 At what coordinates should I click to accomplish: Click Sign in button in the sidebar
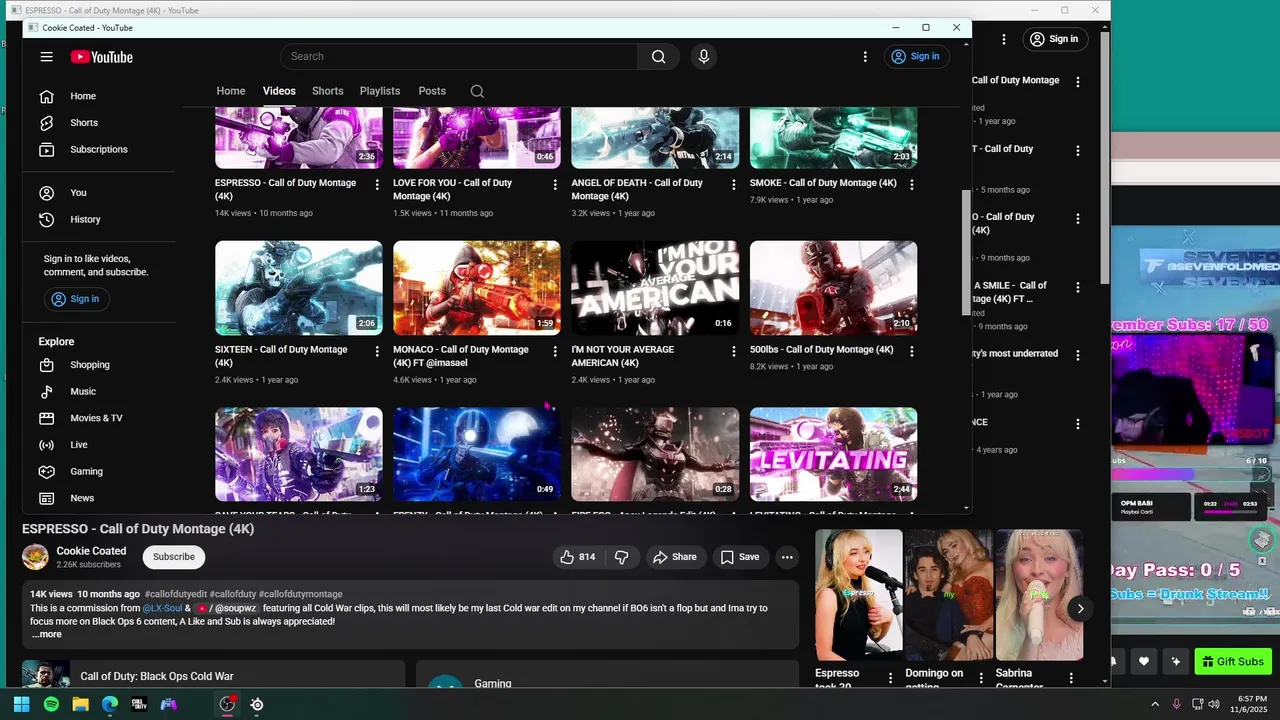point(76,299)
